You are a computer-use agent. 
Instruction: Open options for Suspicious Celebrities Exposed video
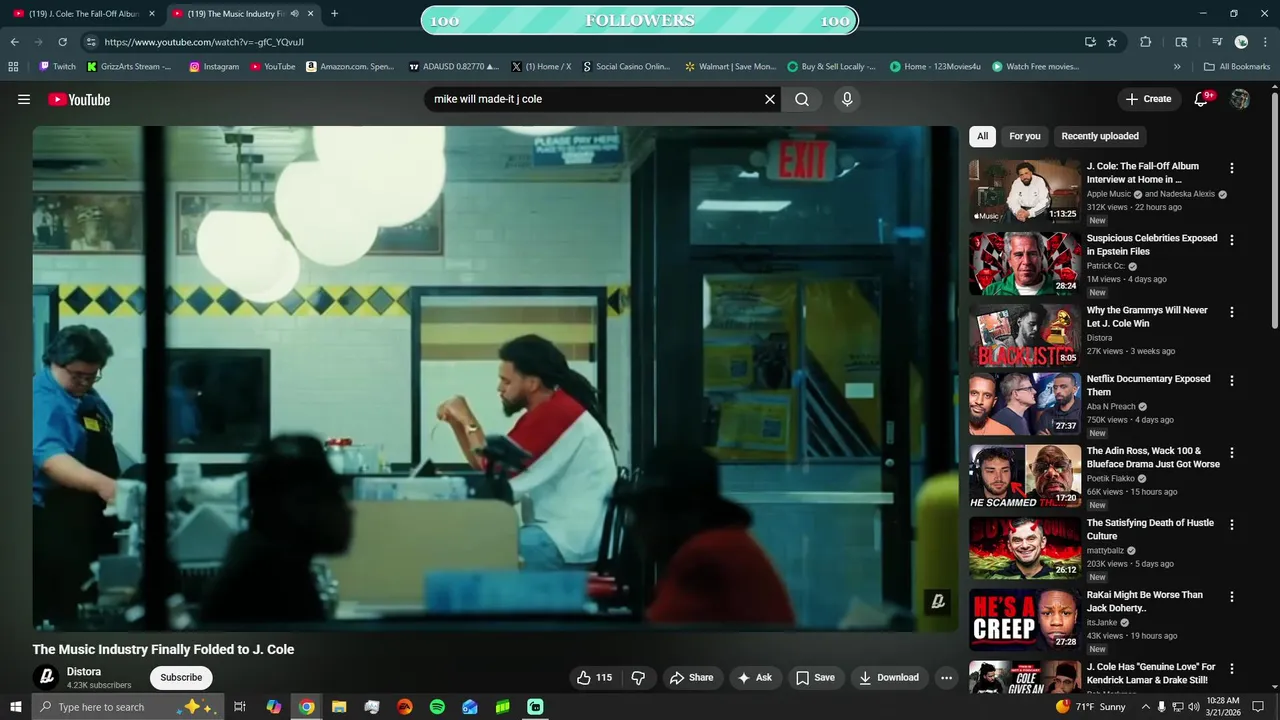click(1232, 240)
